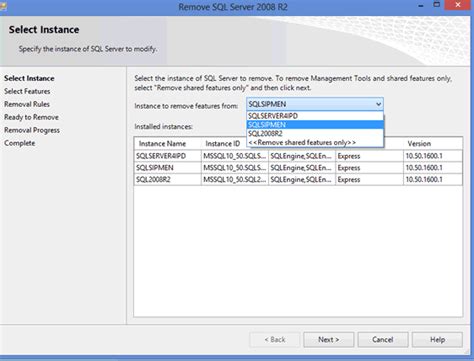Minimize the Remove SQL Server window
This screenshot has width=474, height=361.
(x=421, y=6)
